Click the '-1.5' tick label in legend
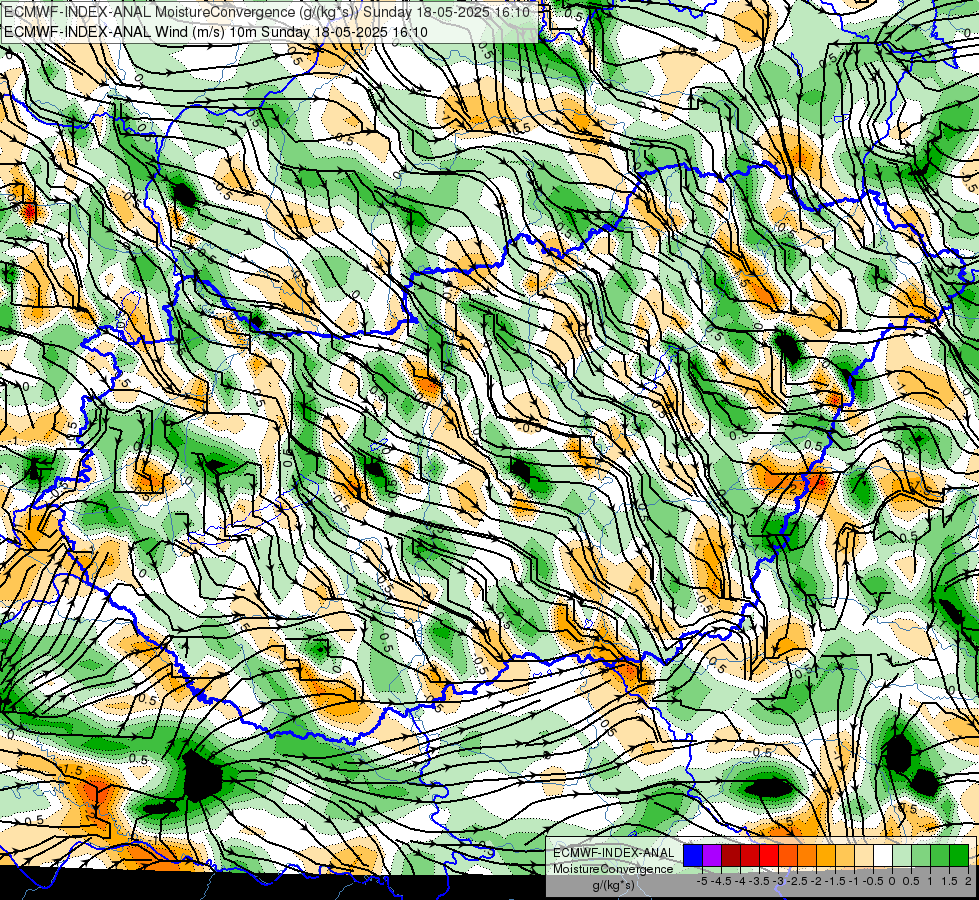Screen dimensions: 979x900 coord(835,881)
